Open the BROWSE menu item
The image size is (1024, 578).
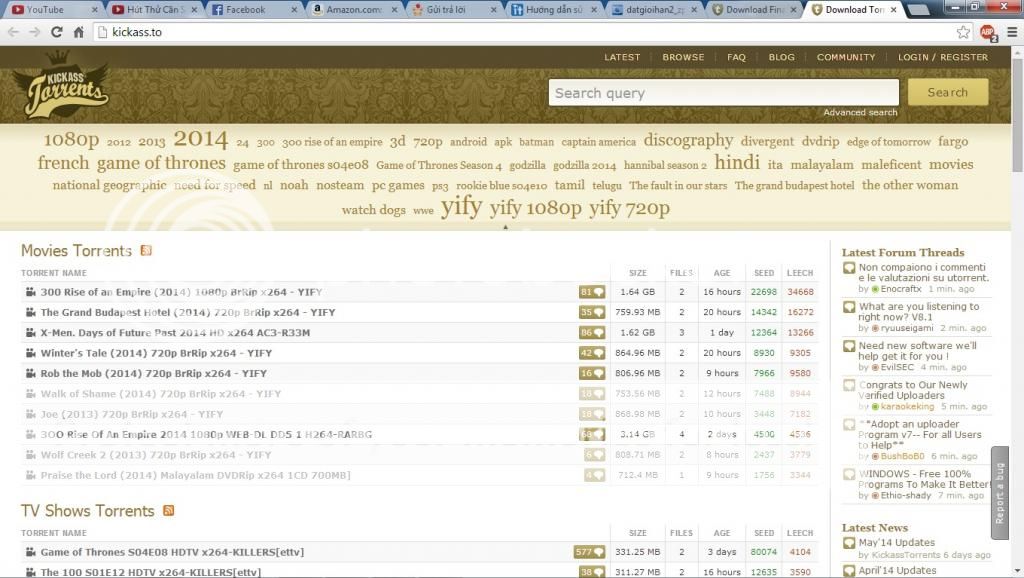tap(683, 57)
